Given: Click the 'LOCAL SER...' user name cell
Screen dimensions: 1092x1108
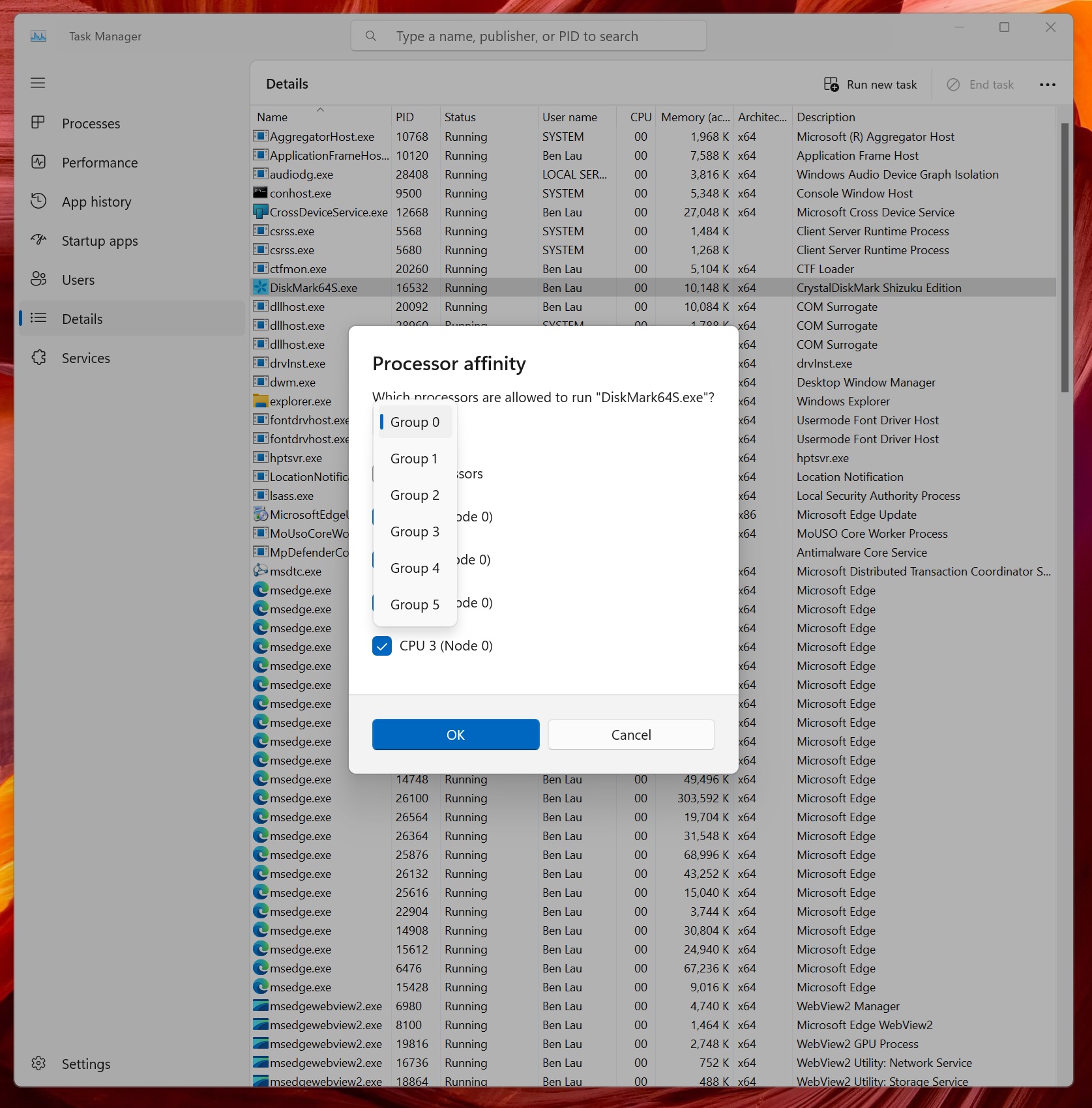Looking at the screenshot, I should (574, 175).
